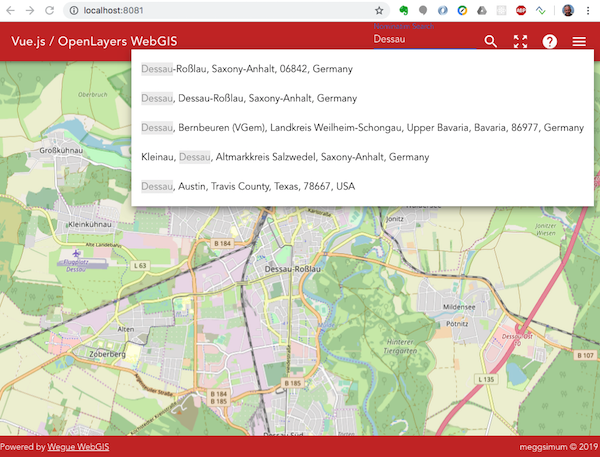This screenshot has height=457, width=600.
Task: Click the Adblock Plus extension icon
Action: click(x=521, y=10)
